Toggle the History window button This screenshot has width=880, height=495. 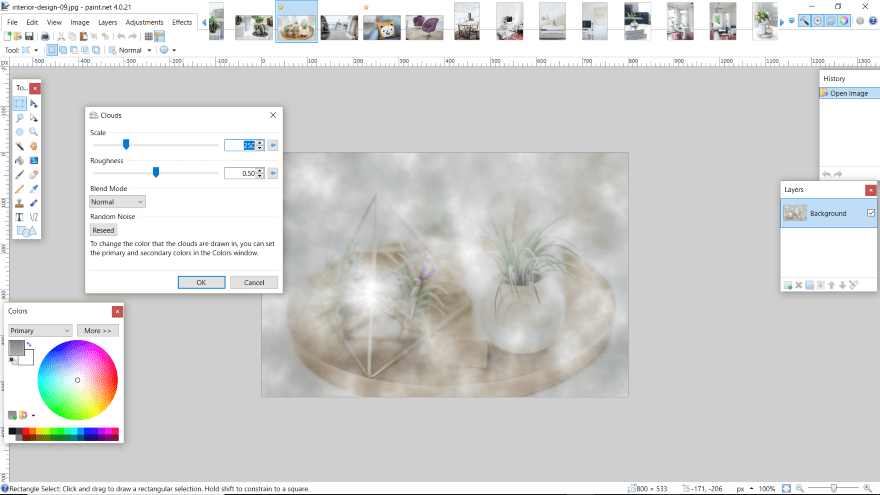[x=818, y=21]
